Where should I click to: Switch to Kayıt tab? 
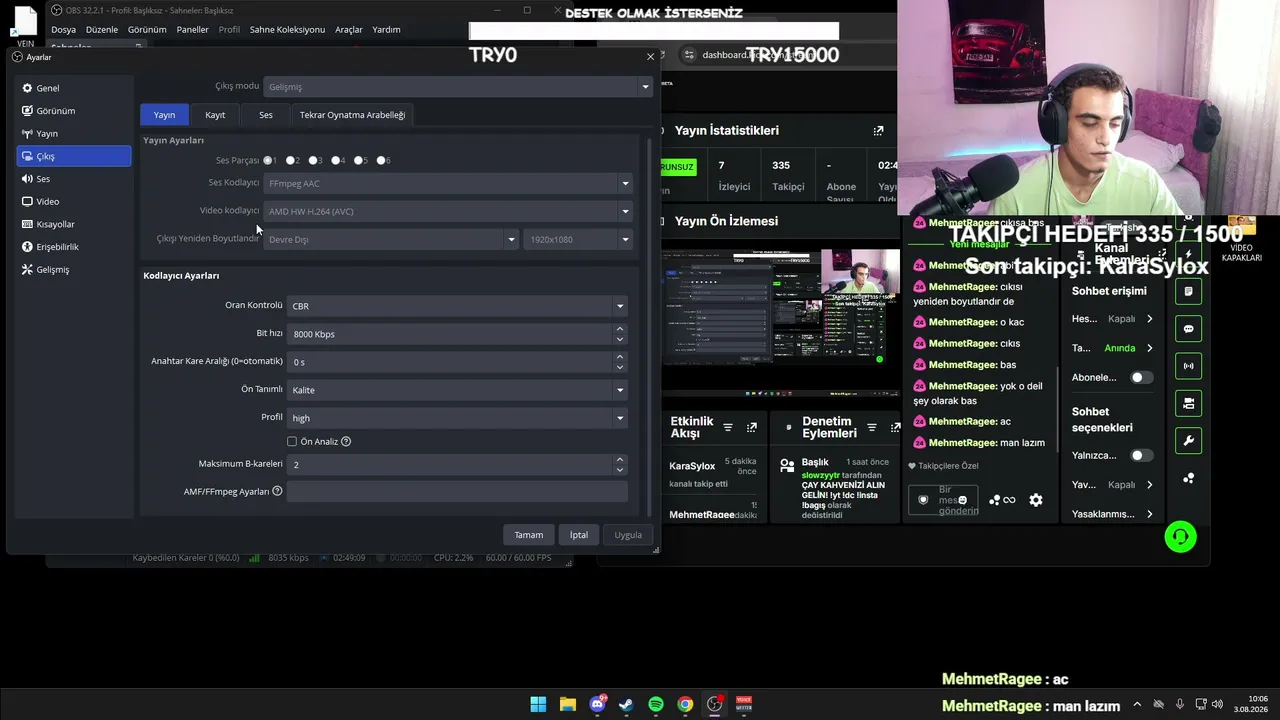215,115
